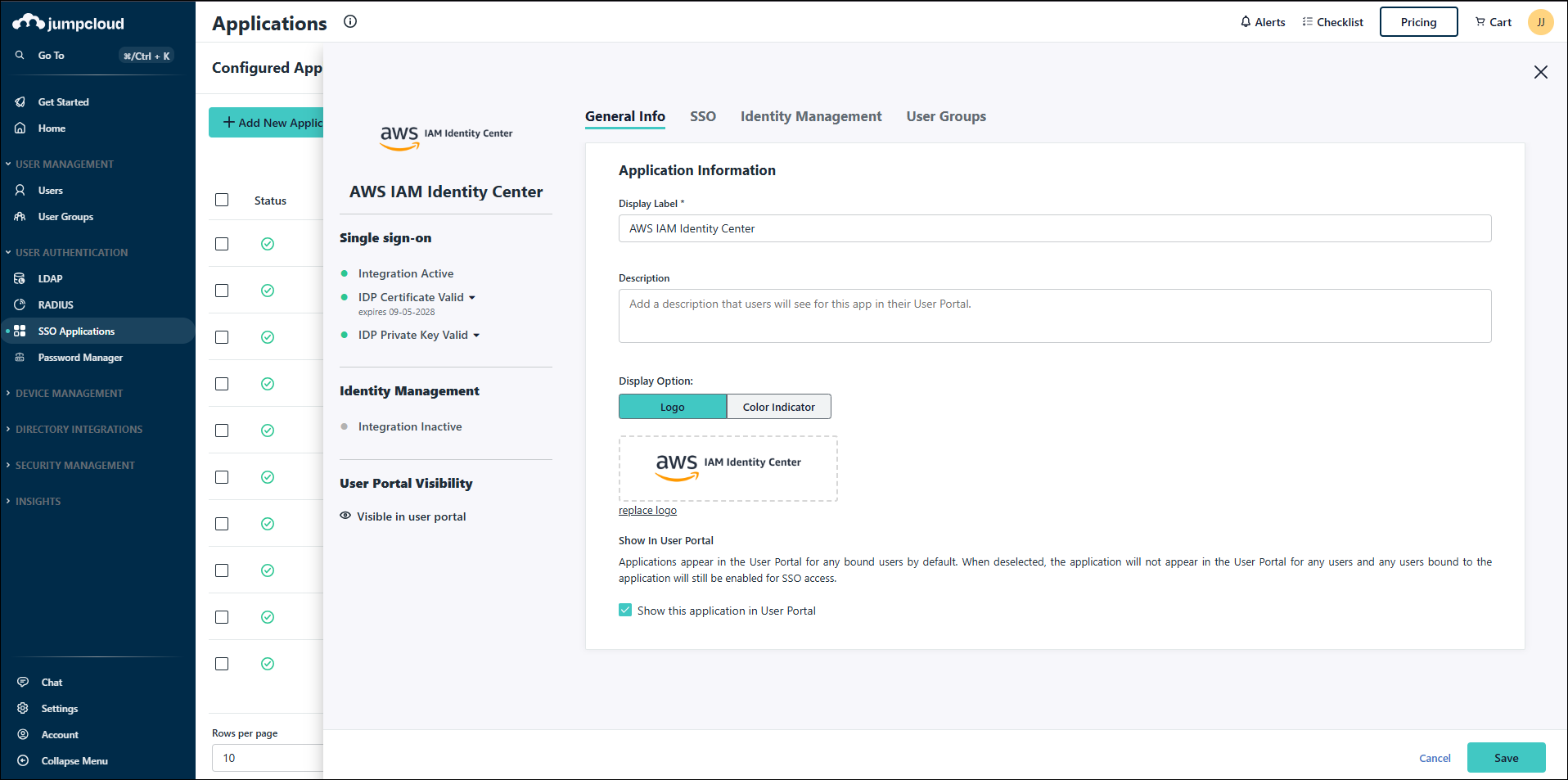Click the Applications info icon

(350, 22)
